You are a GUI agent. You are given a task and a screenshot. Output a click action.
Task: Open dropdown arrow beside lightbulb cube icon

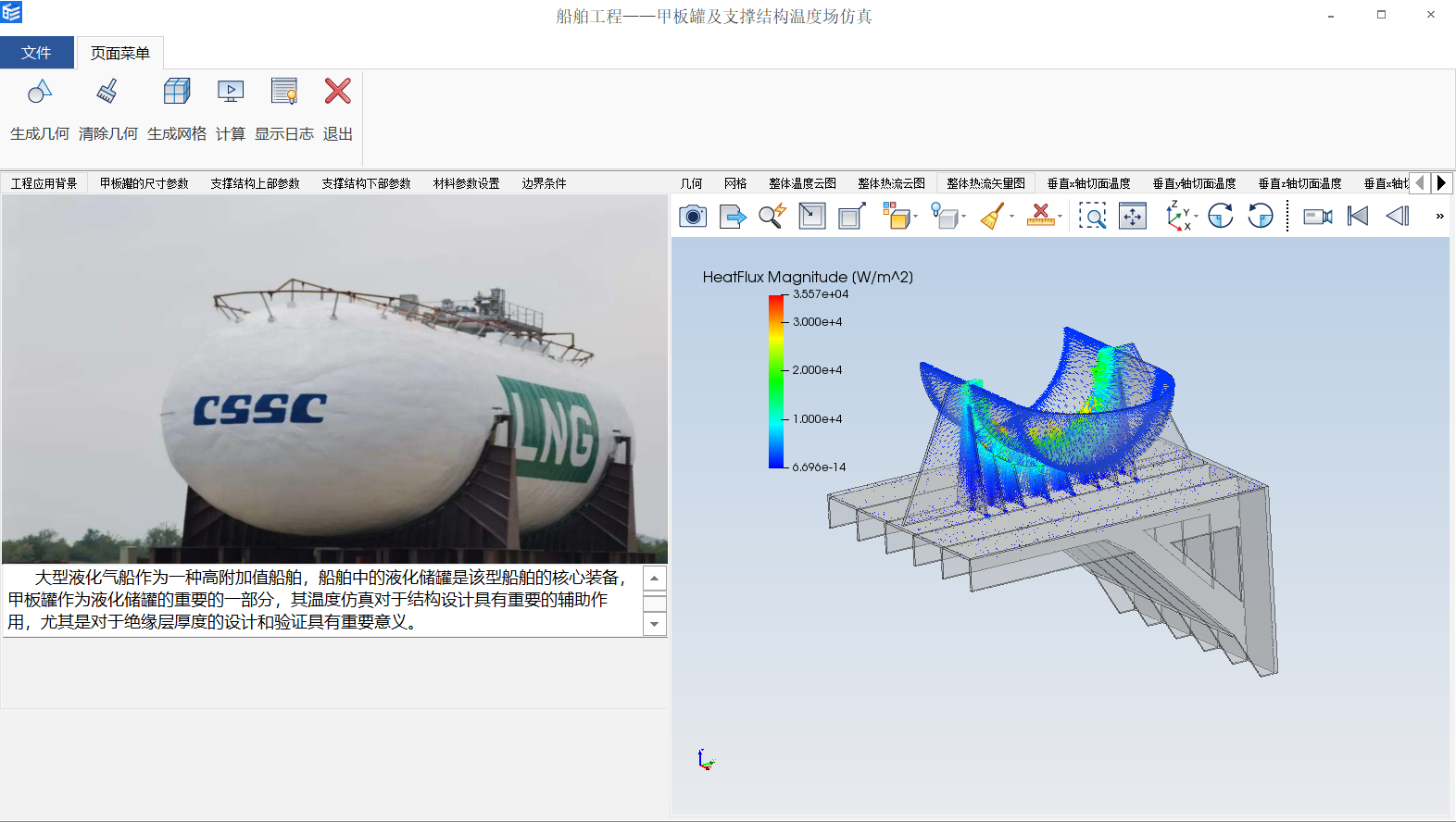(x=964, y=218)
